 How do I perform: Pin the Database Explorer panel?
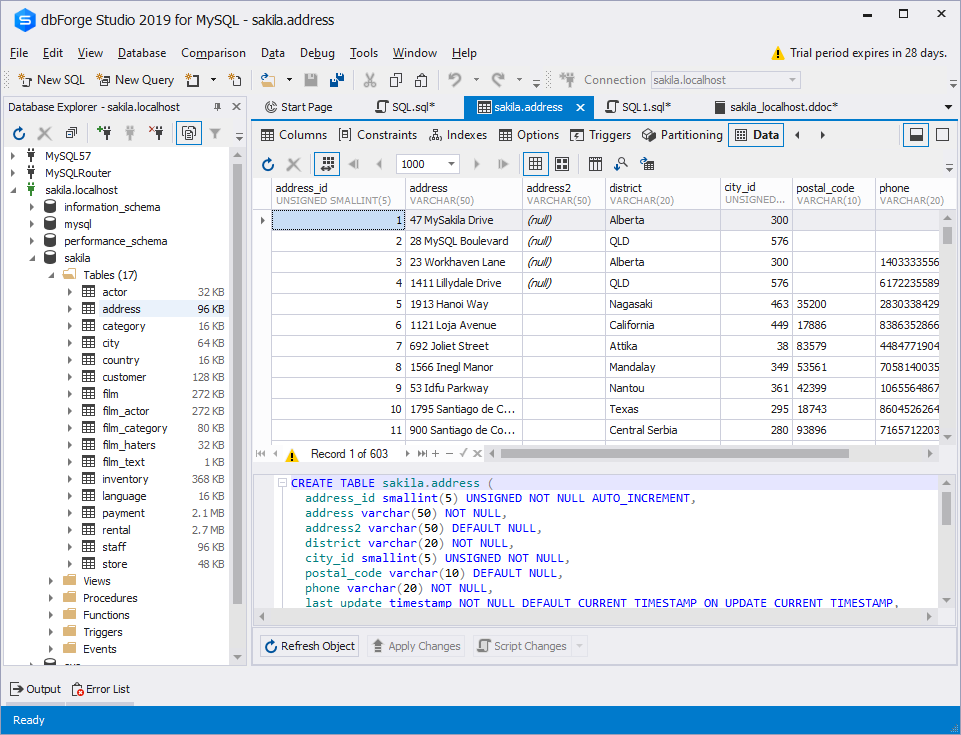pos(217,107)
